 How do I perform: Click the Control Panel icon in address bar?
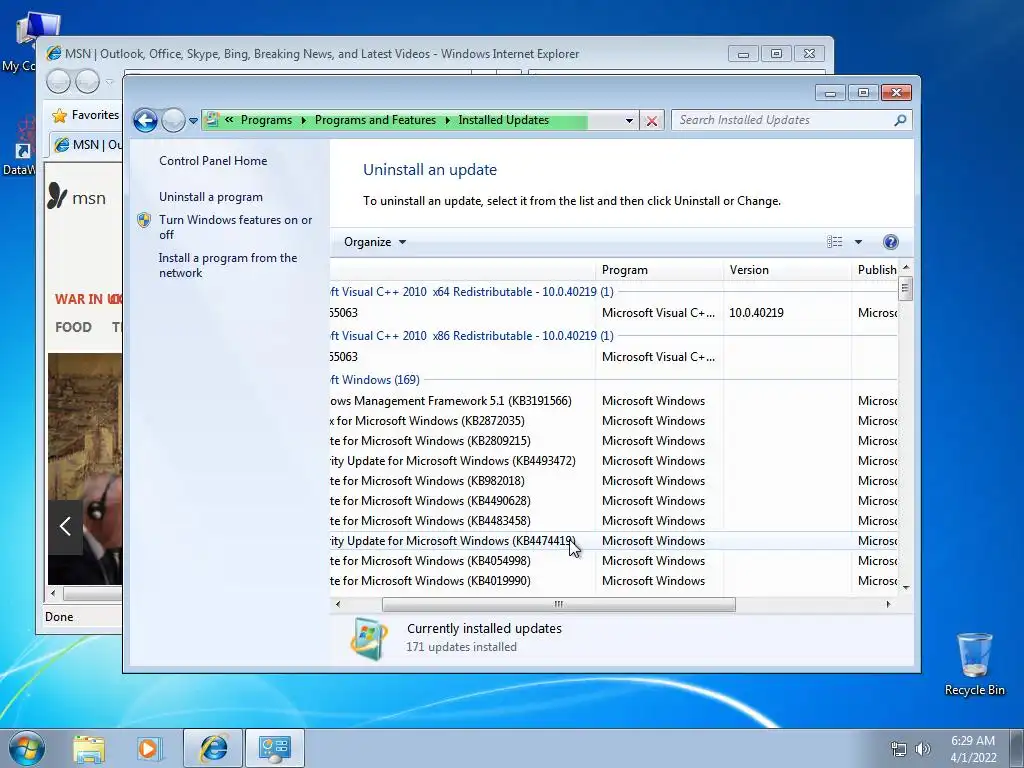[x=212, y=120]
